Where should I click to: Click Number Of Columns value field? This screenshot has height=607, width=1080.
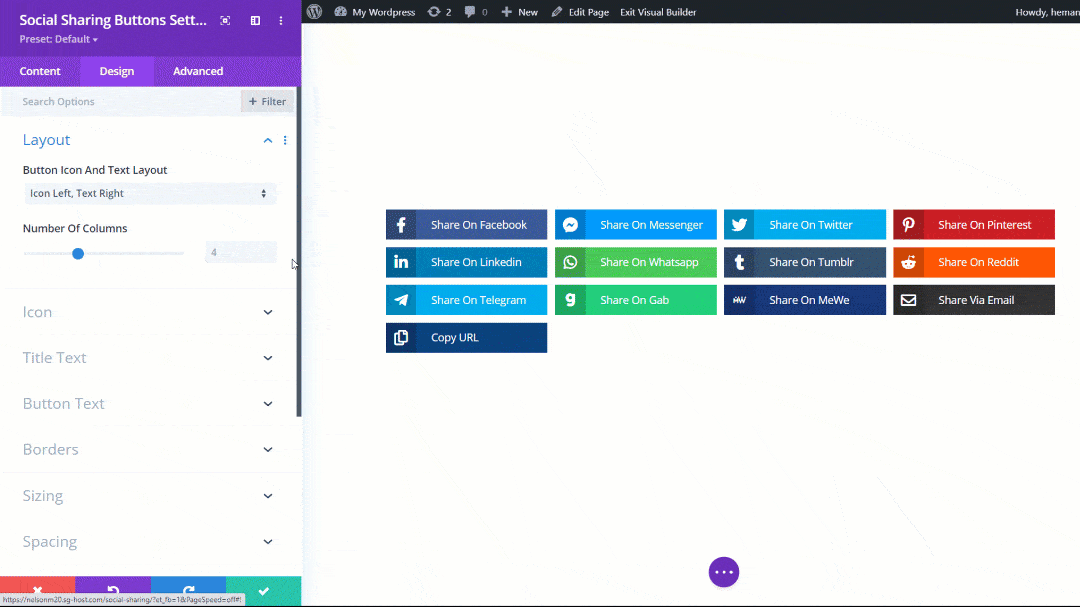pyautogui.click(x=240, y=252)
